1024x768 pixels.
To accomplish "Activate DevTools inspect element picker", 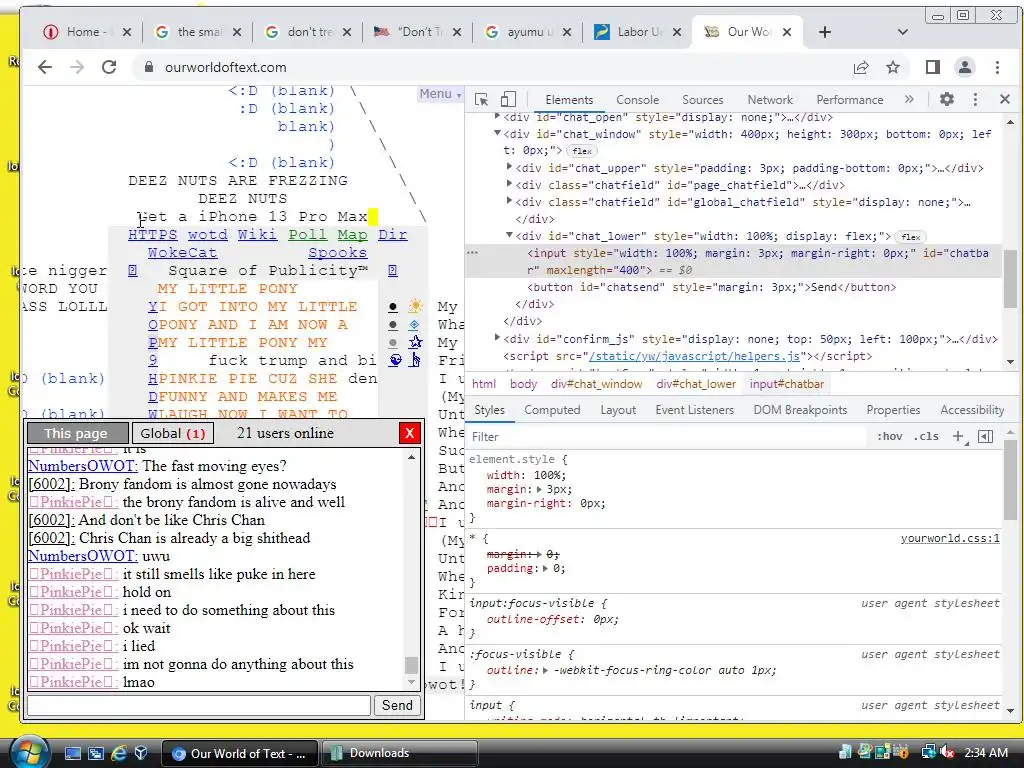I will click(482, 99).
